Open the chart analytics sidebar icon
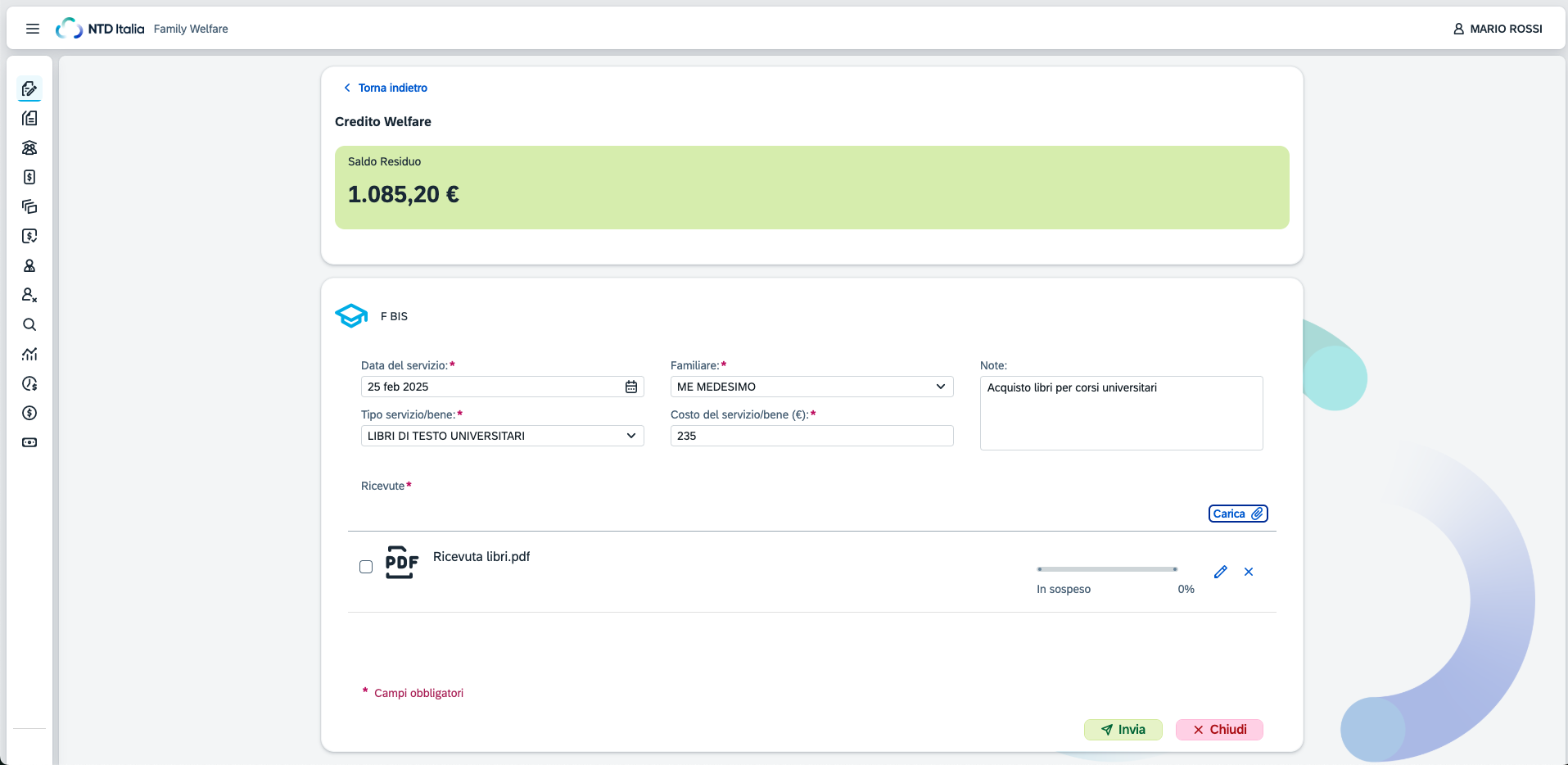Screen dimensions: 1568x765 [29, 354]
